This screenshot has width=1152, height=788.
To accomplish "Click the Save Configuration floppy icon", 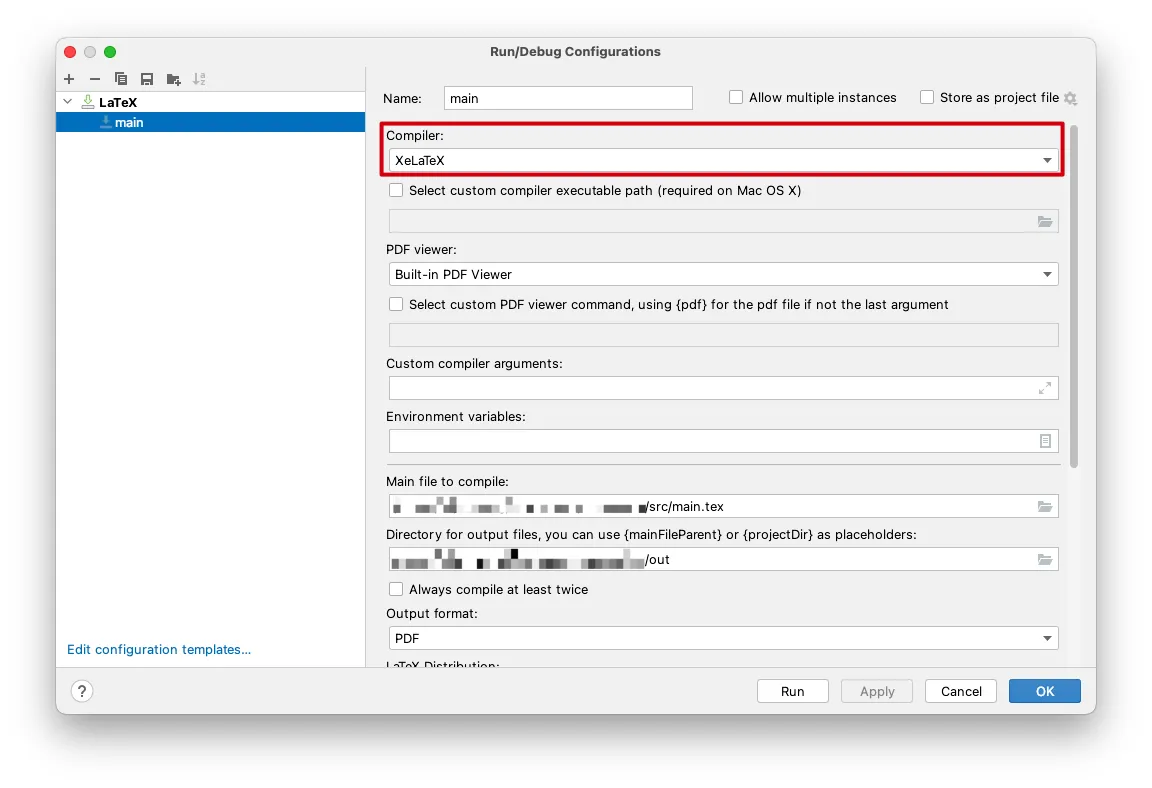I will click(x=147, y=79).
